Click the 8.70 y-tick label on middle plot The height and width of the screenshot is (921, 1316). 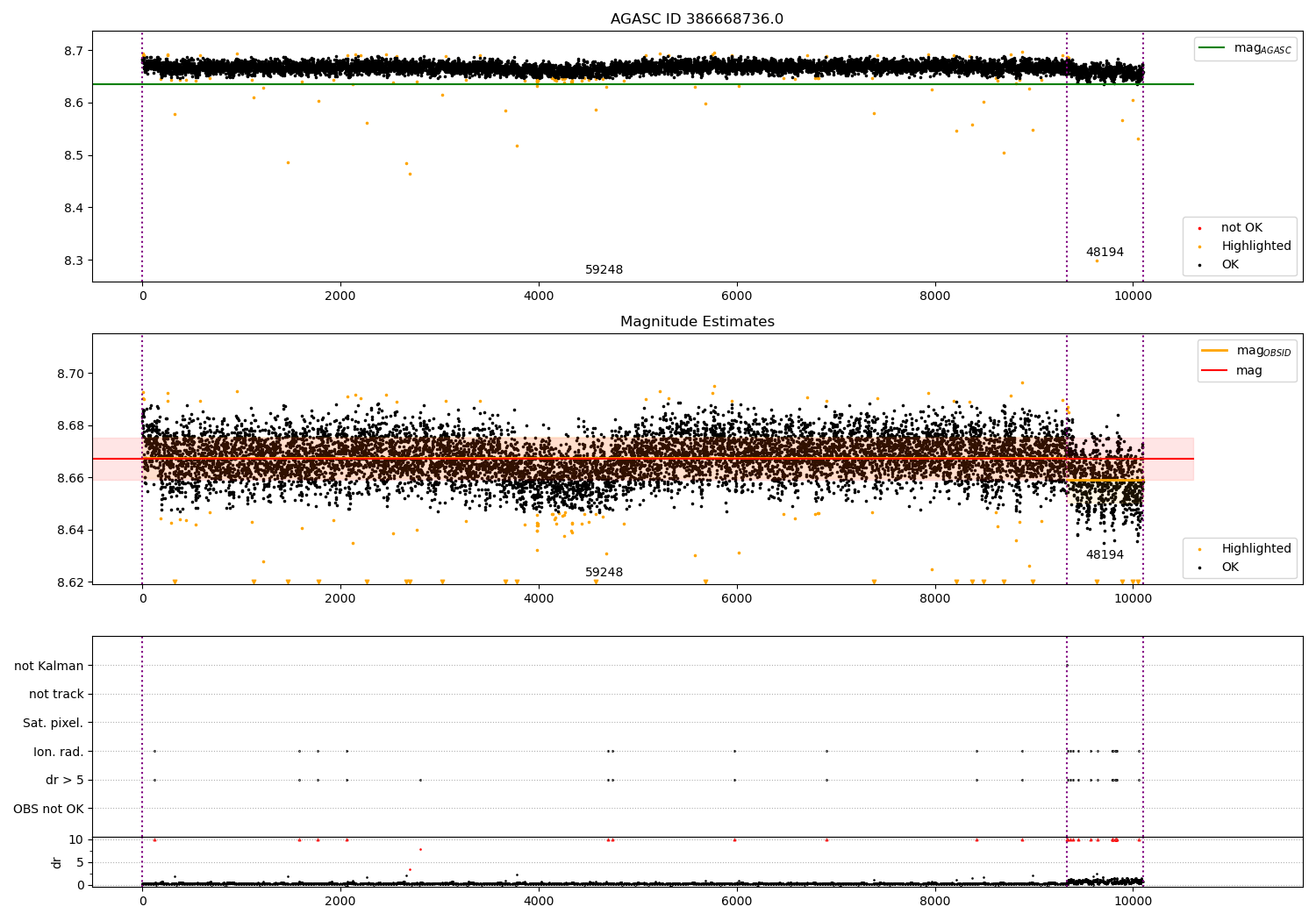(70, 374)
